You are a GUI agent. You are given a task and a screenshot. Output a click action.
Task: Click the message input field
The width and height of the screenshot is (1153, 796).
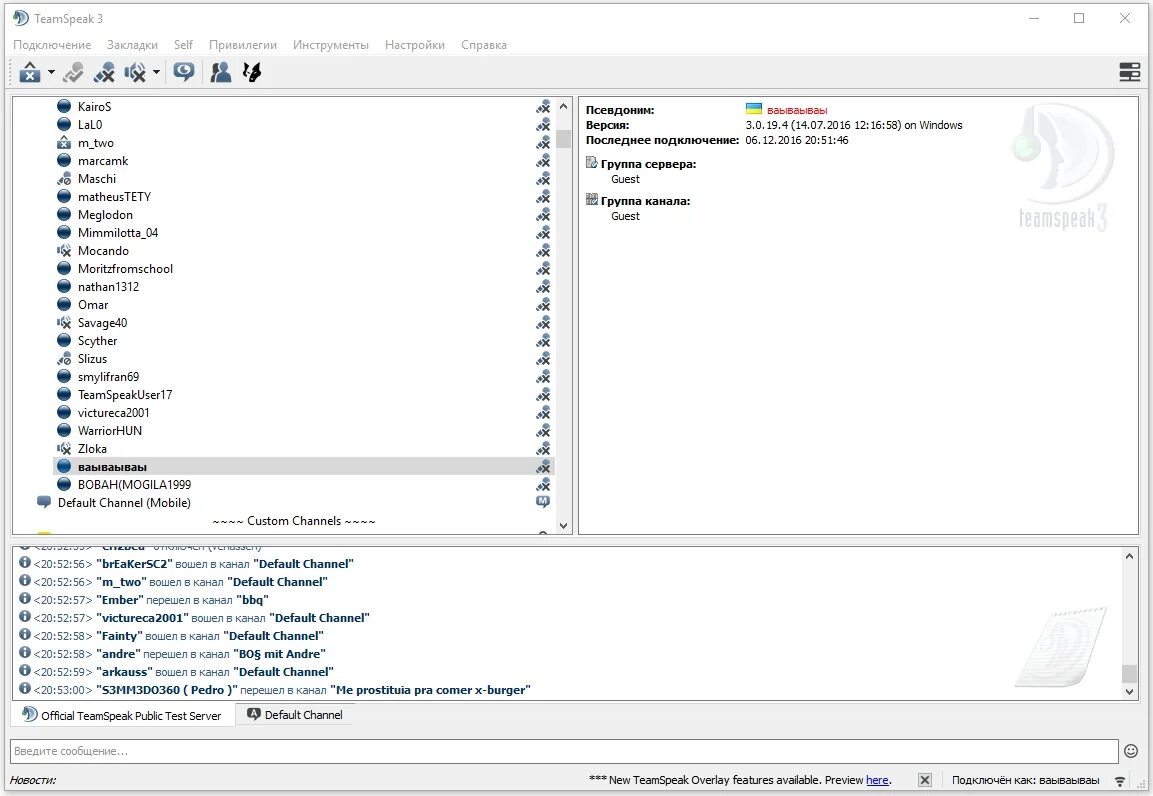pyautogui.click(x=564, y=751)
